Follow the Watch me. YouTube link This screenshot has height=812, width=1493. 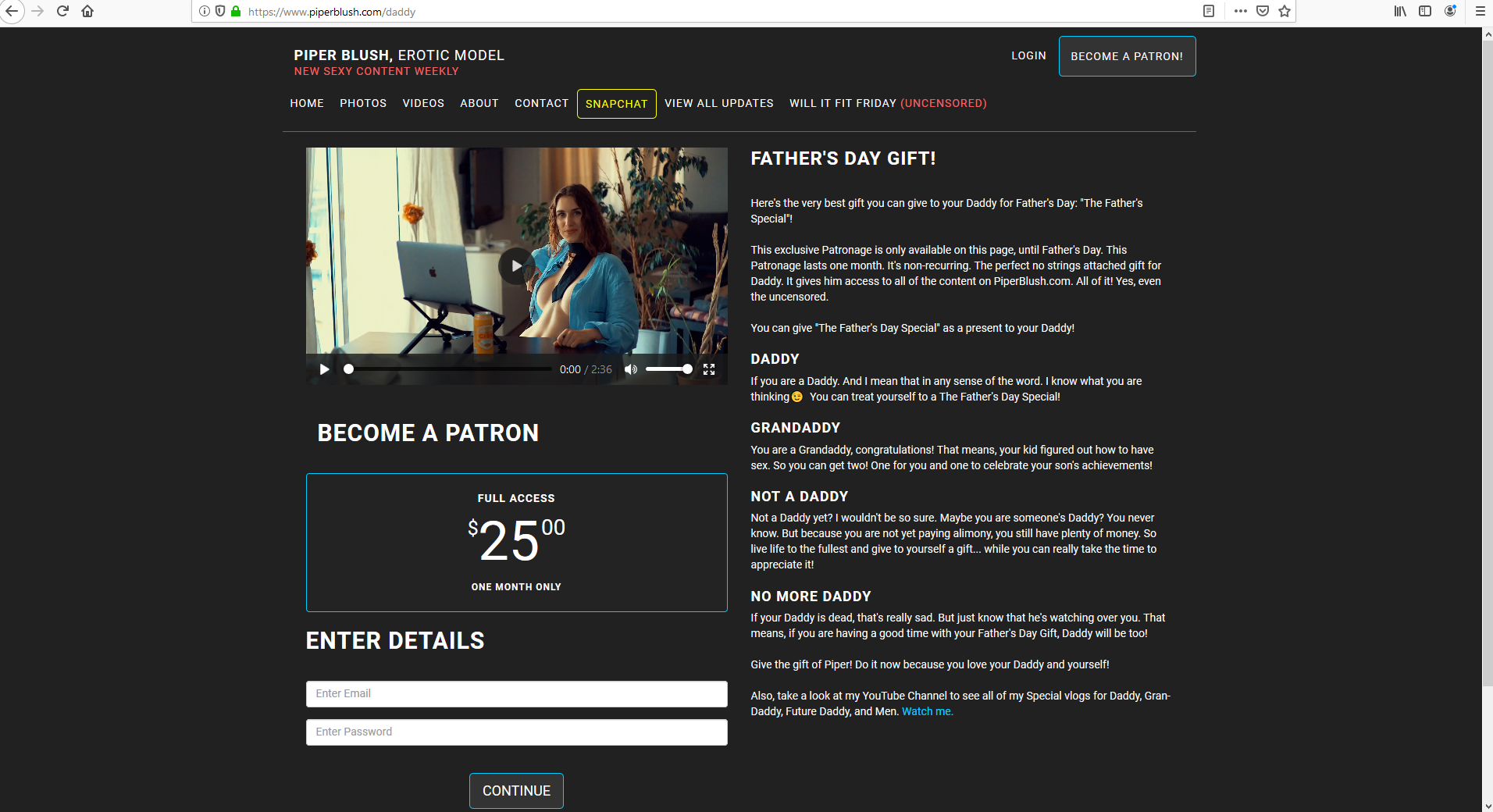point(928,711)
